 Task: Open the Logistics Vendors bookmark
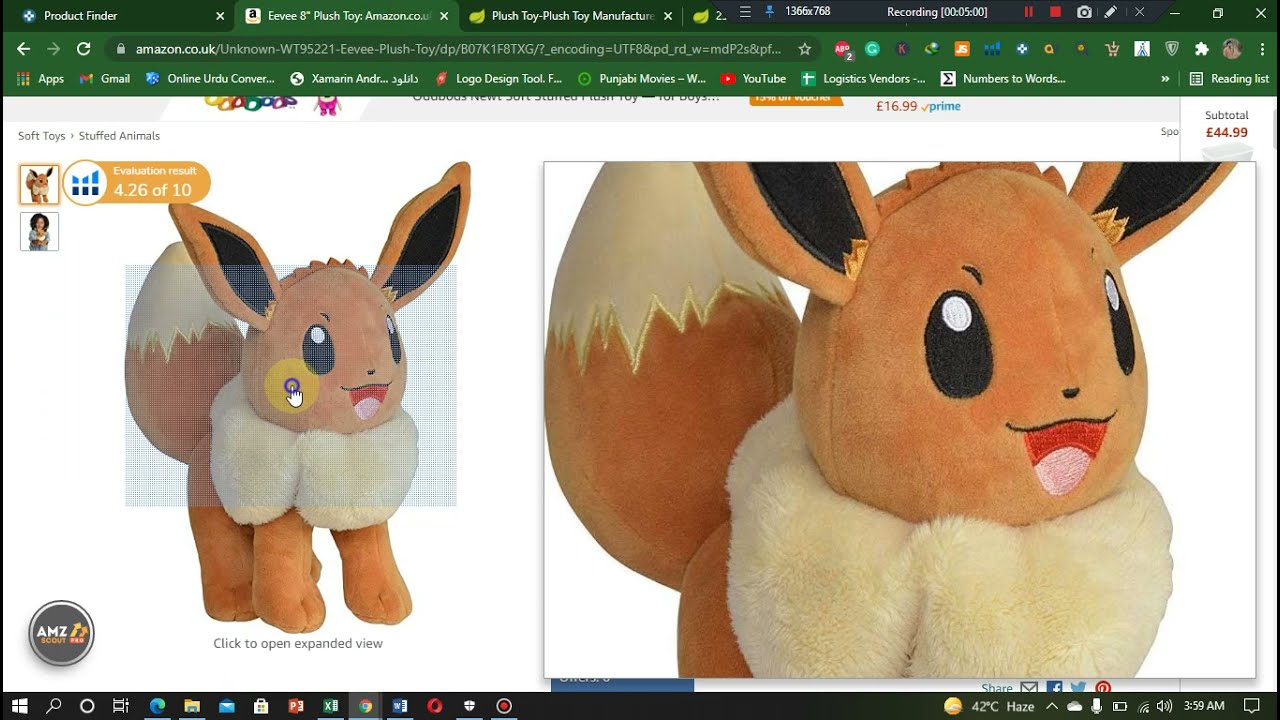tap(864, 79)
